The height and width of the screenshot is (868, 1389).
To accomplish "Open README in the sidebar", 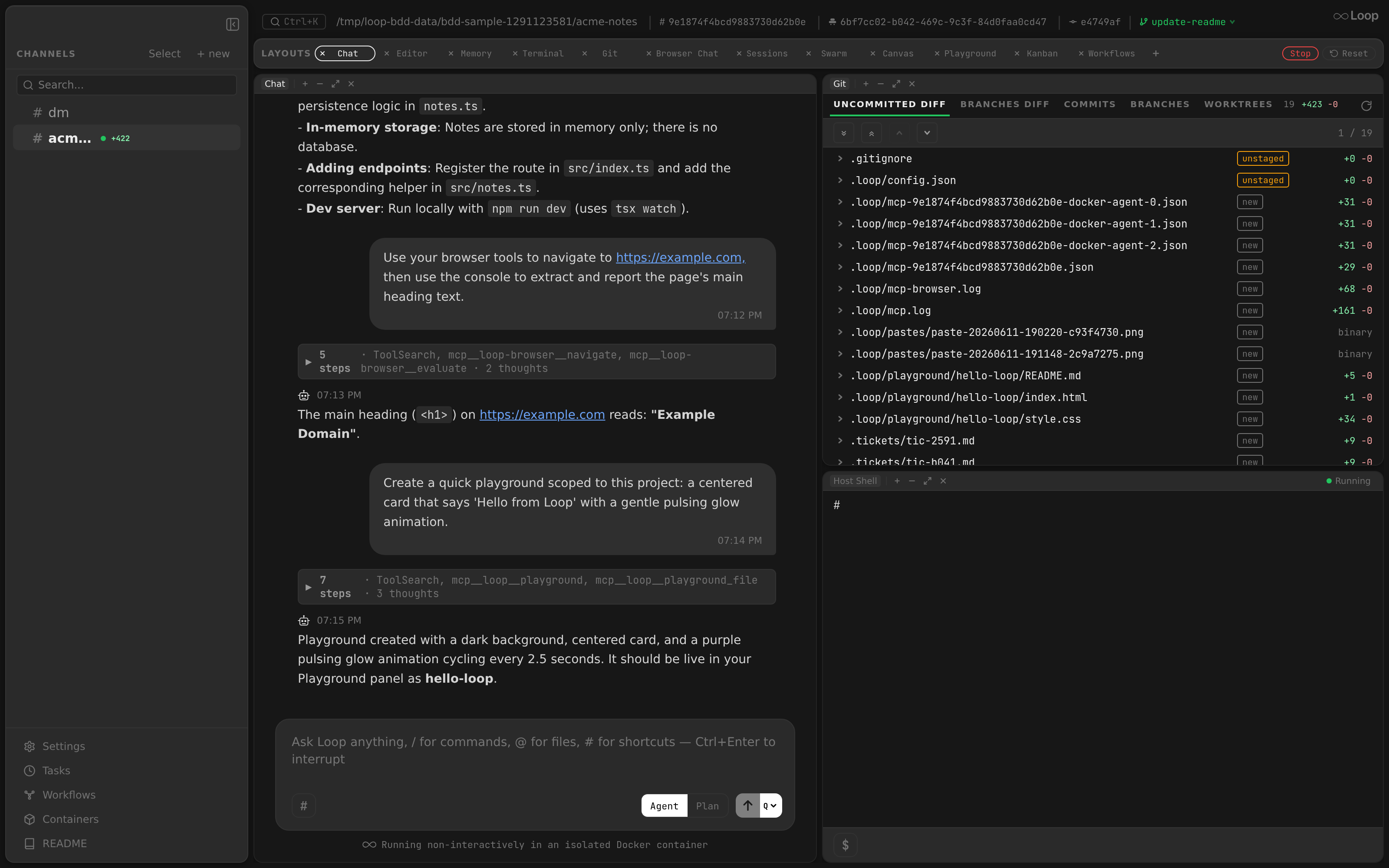I will (x=56, y=843).
